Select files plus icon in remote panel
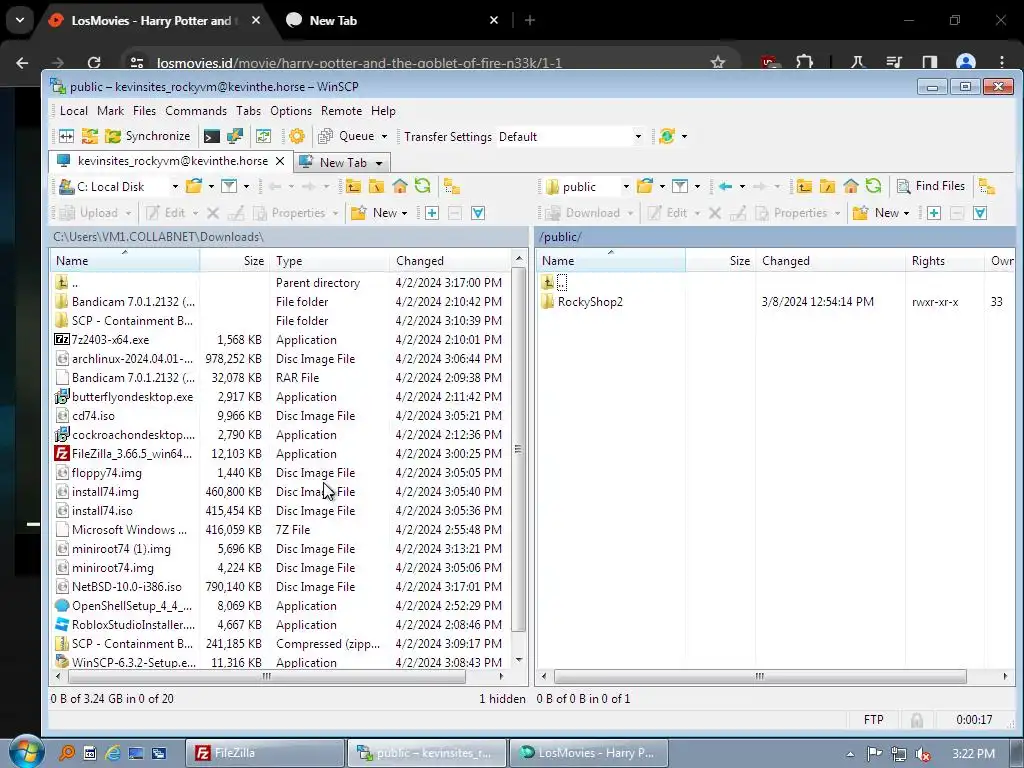The height and width of the screenshot is (768, 1024). point(934,213)
